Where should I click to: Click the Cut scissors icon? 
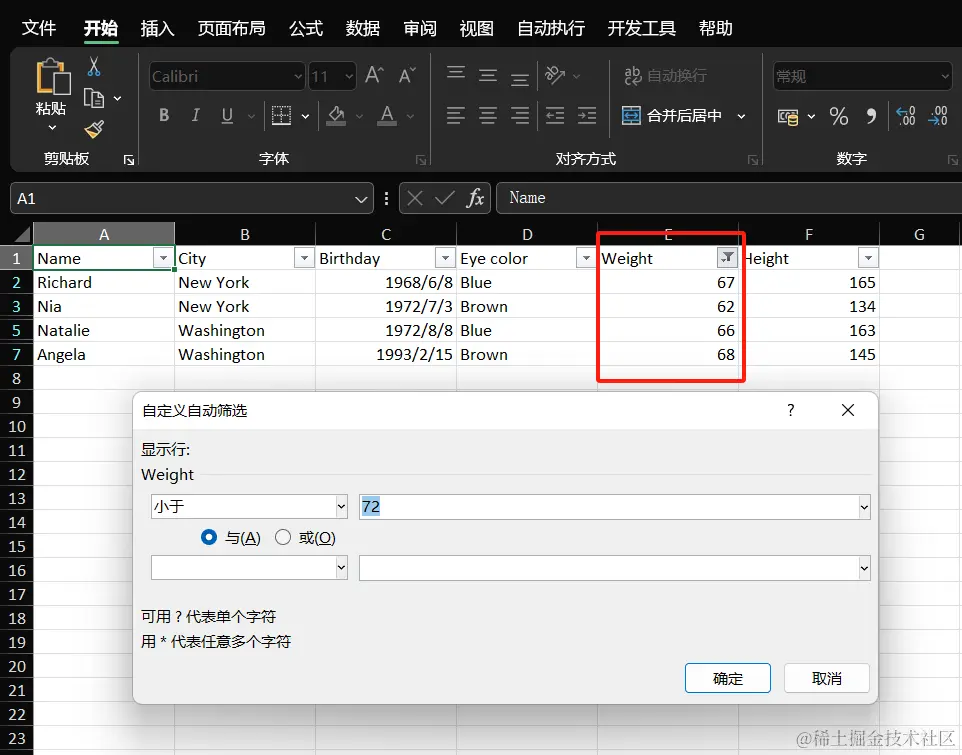(94, 67)
